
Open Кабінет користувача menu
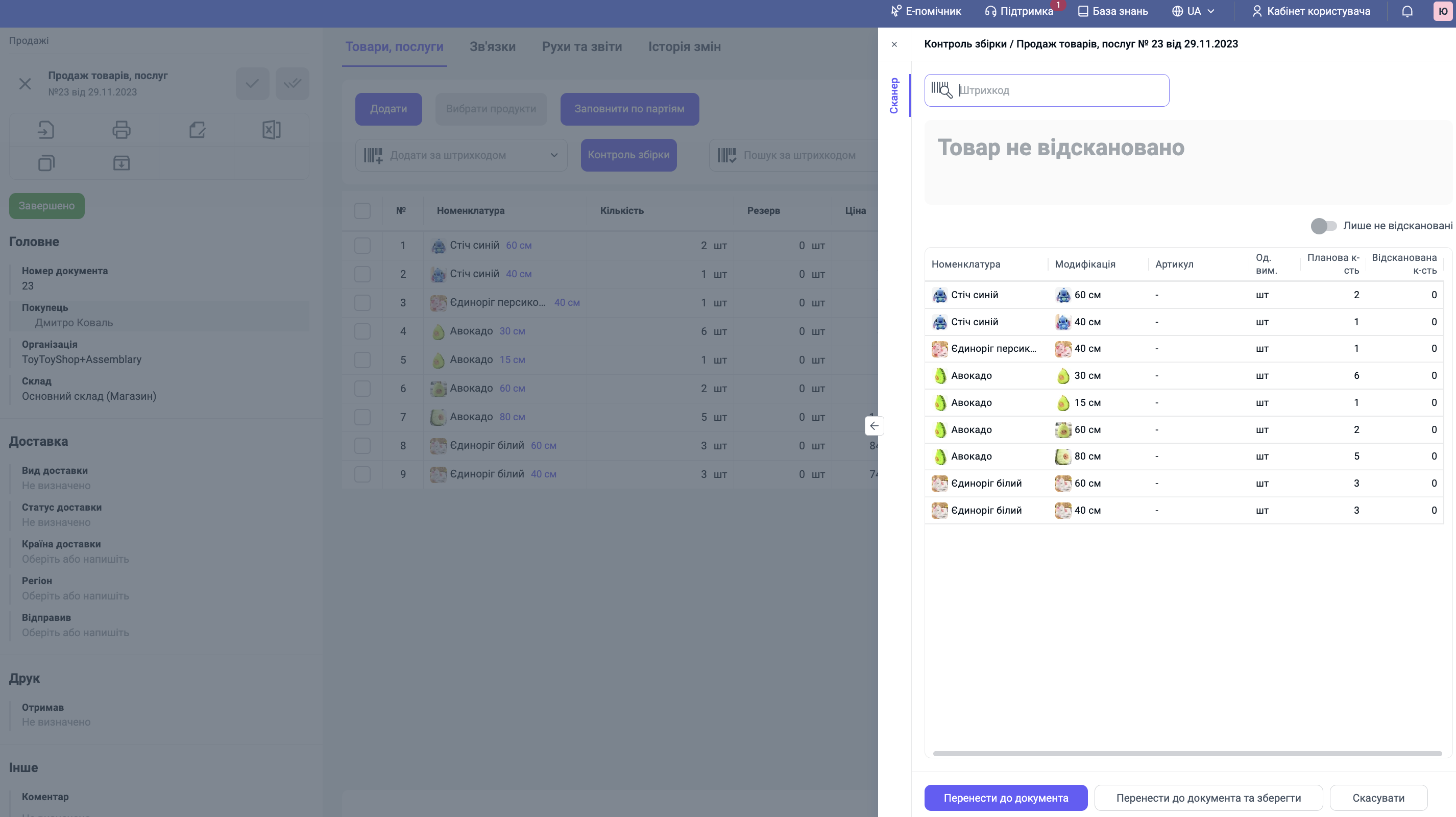(1311, 11)
